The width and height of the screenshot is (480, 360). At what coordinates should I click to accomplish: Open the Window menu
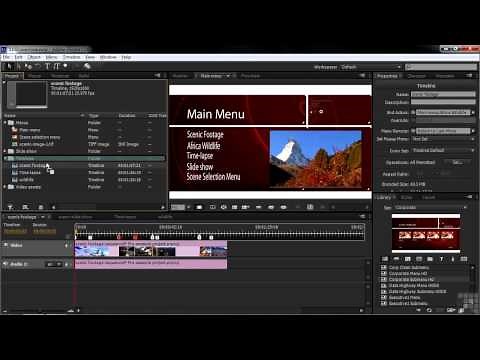click(108, 57)
